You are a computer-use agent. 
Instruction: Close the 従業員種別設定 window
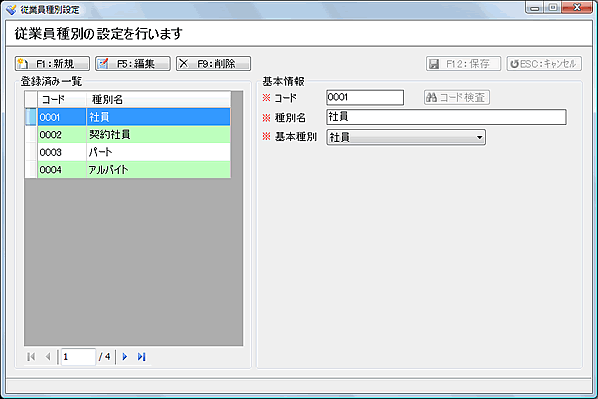pyautogui.click(x=577, y=8)
